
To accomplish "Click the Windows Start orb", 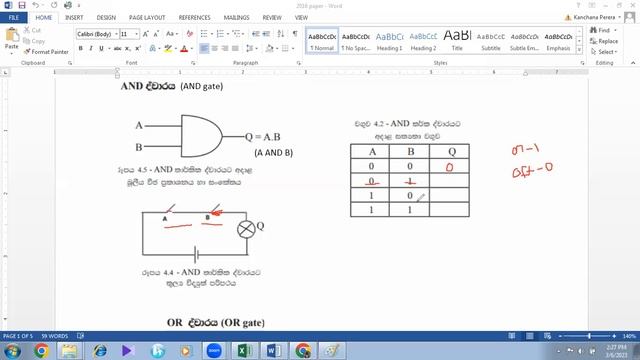I will (12, 351).
